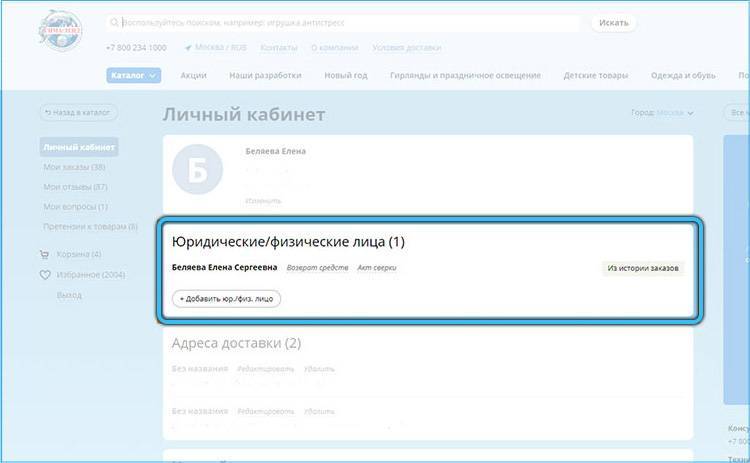This screenshot has width=750, height=463.
Task: Open Наши разработки menu item
Action: click(x=265, y=75)
